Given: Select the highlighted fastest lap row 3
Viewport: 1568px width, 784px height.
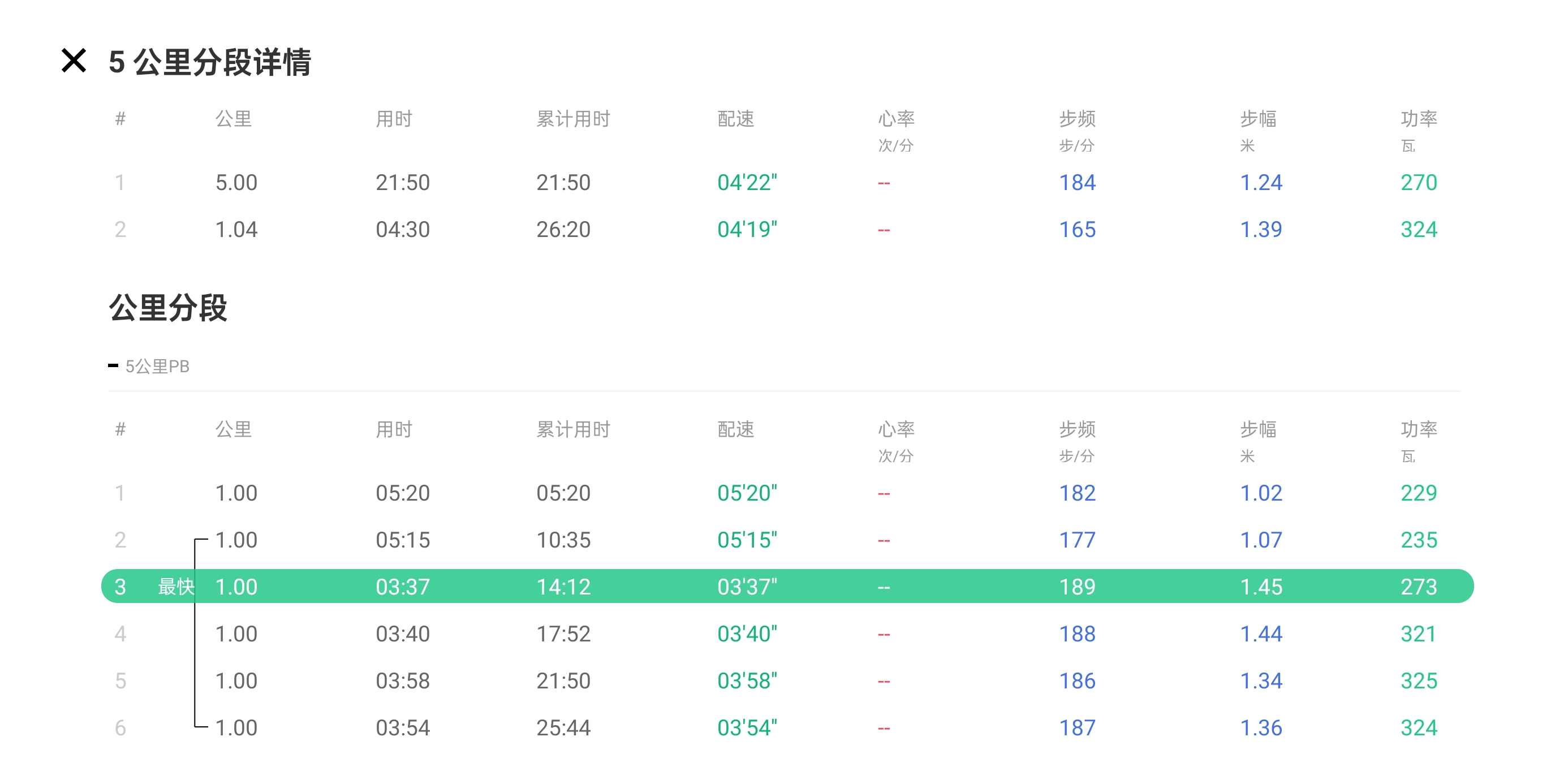Looking at the screenshot, I should [786, 586].
